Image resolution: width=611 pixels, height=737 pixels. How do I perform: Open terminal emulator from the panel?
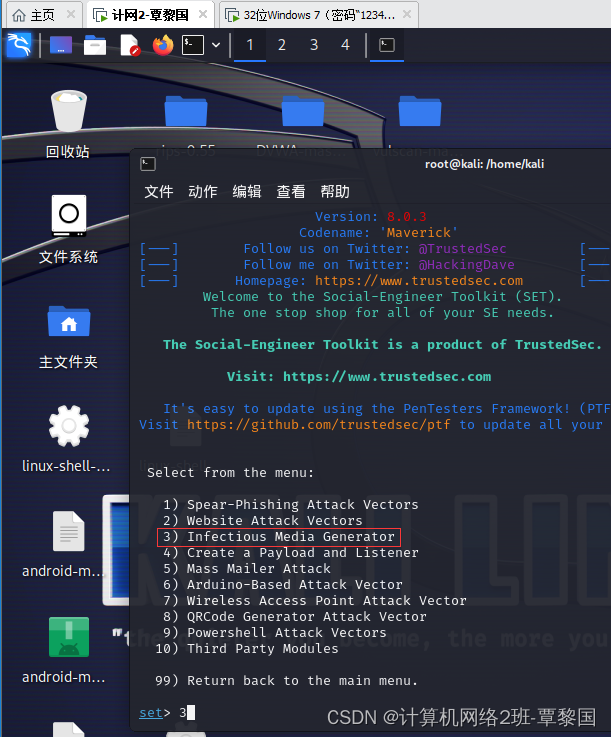(193, 45)
